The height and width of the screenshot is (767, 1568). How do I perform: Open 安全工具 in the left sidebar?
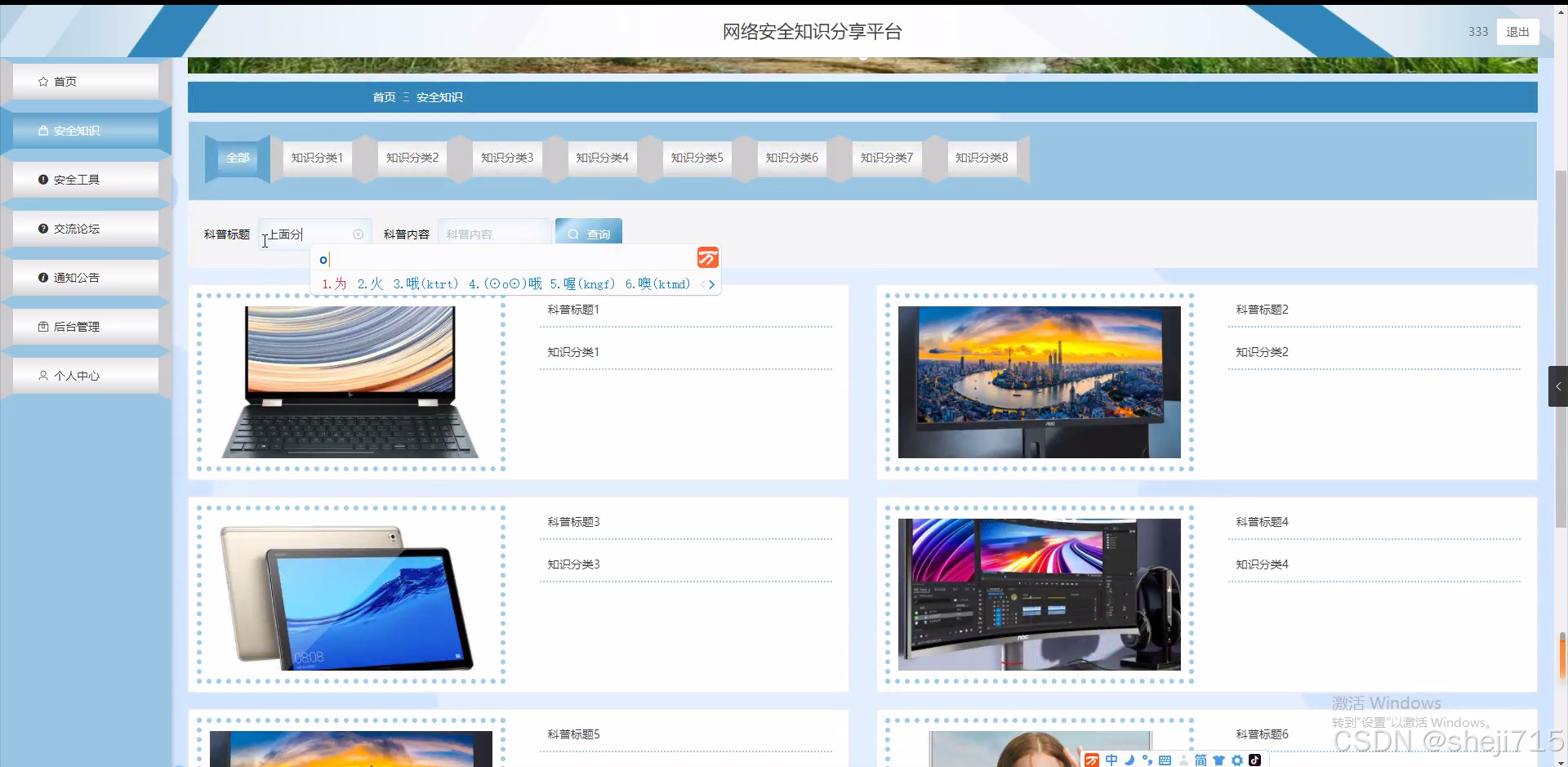[86, 180]
